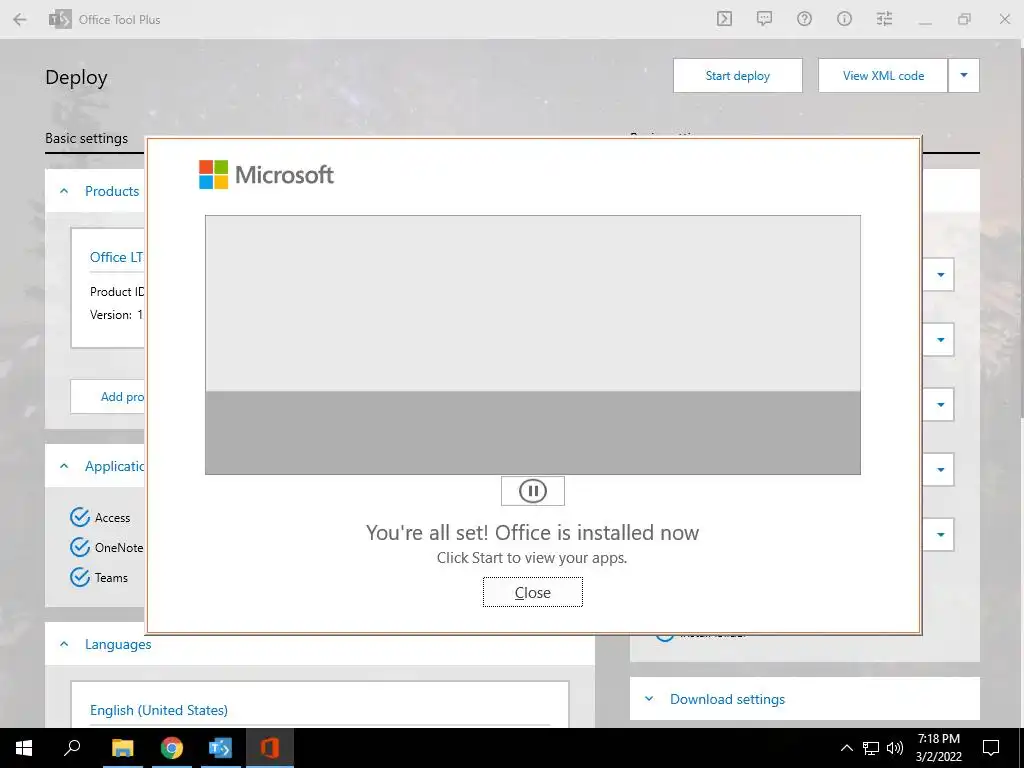The width and height of the screenshot is (1024, 768).
Task: Expand the View XML code dropdown arrow
Action: pos(963,76)
